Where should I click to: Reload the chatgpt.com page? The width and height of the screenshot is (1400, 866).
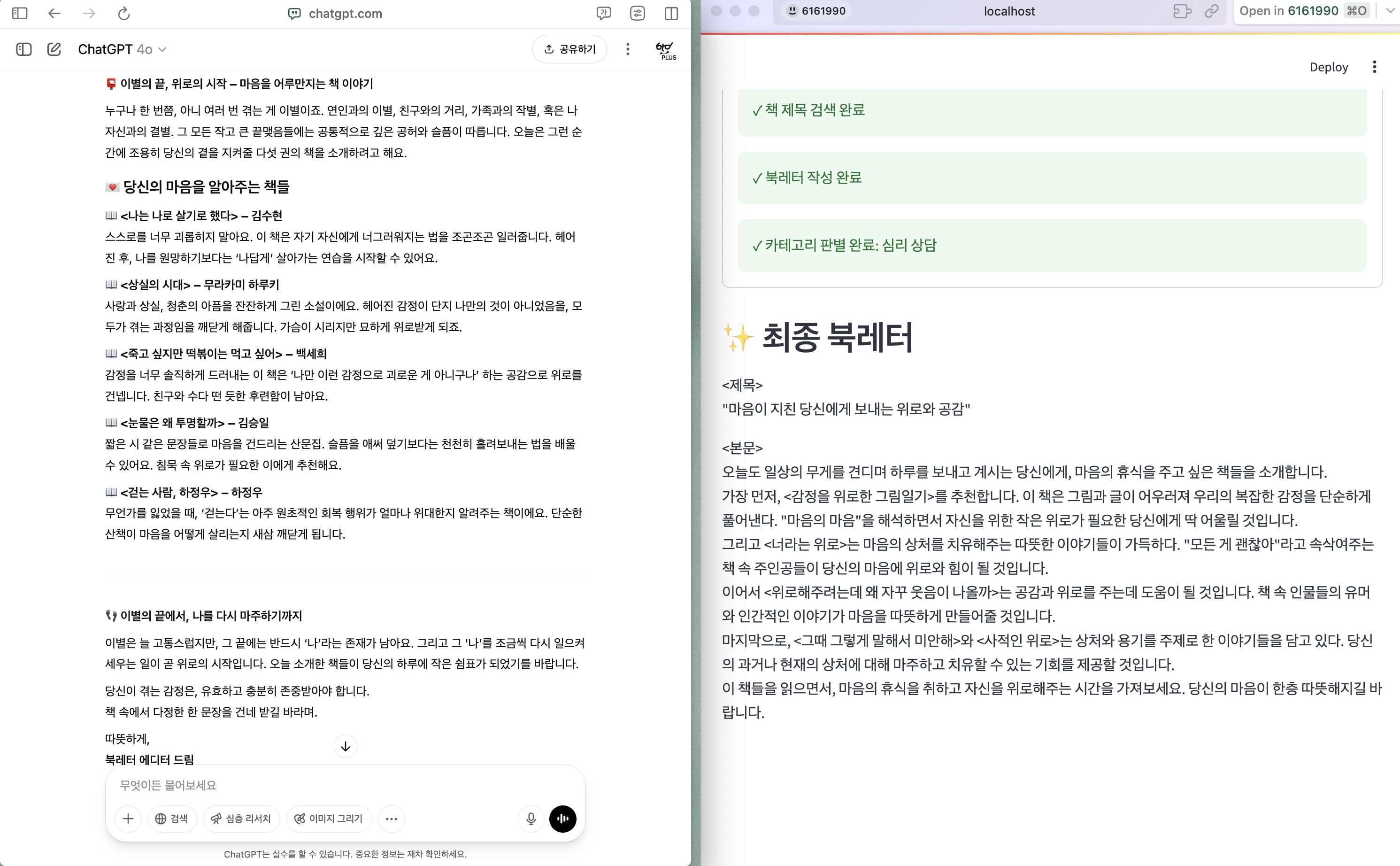(x=123, y=13)
